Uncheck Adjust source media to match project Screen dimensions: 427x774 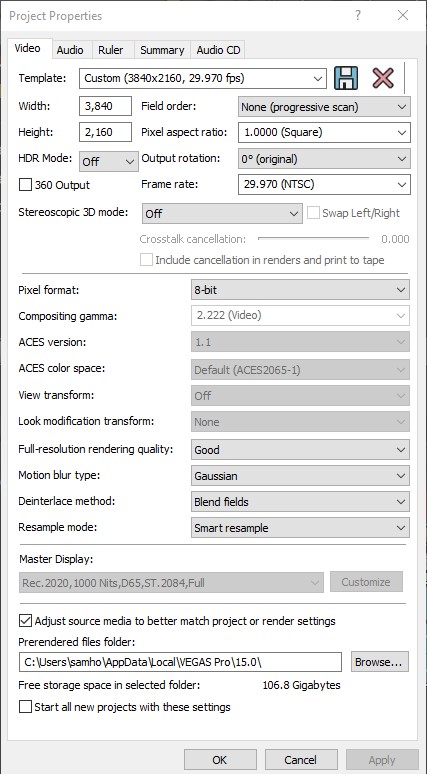[25, 620]
